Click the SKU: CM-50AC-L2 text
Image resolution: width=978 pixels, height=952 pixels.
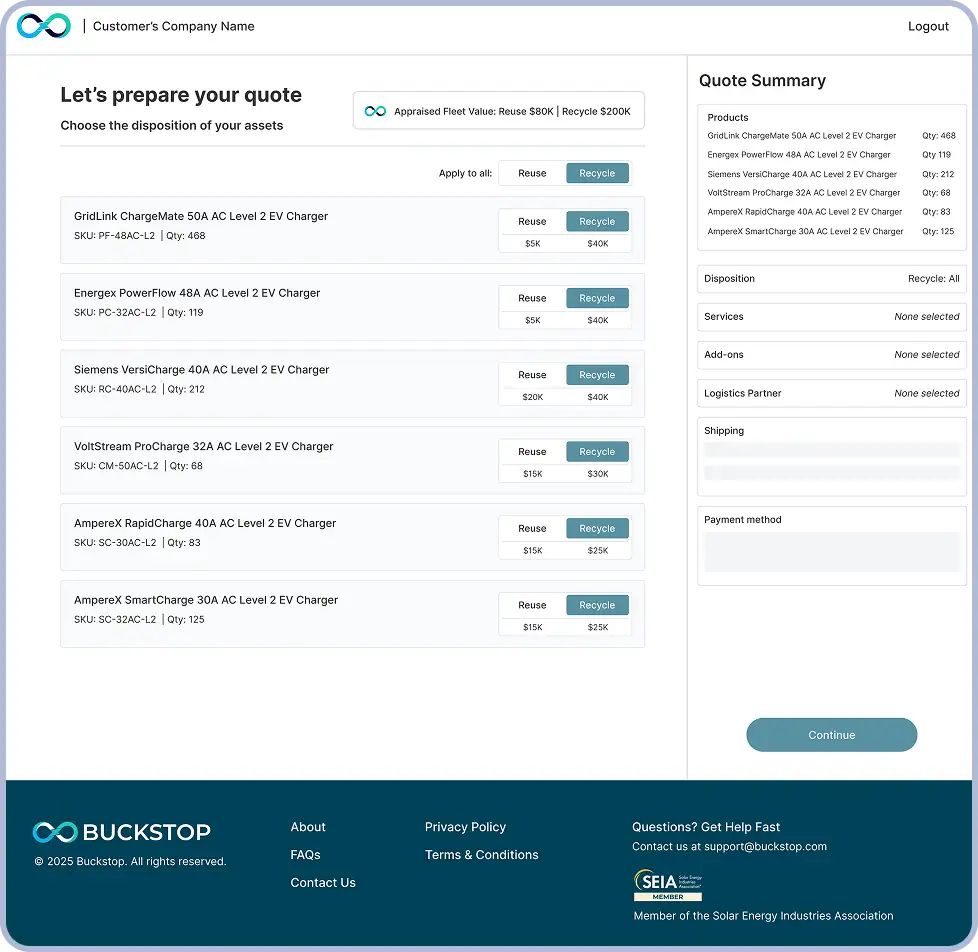point(116,466)
